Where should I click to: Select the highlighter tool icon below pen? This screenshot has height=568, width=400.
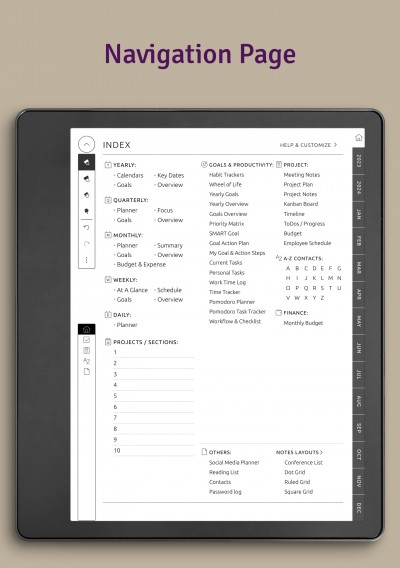tap(87, 179)
